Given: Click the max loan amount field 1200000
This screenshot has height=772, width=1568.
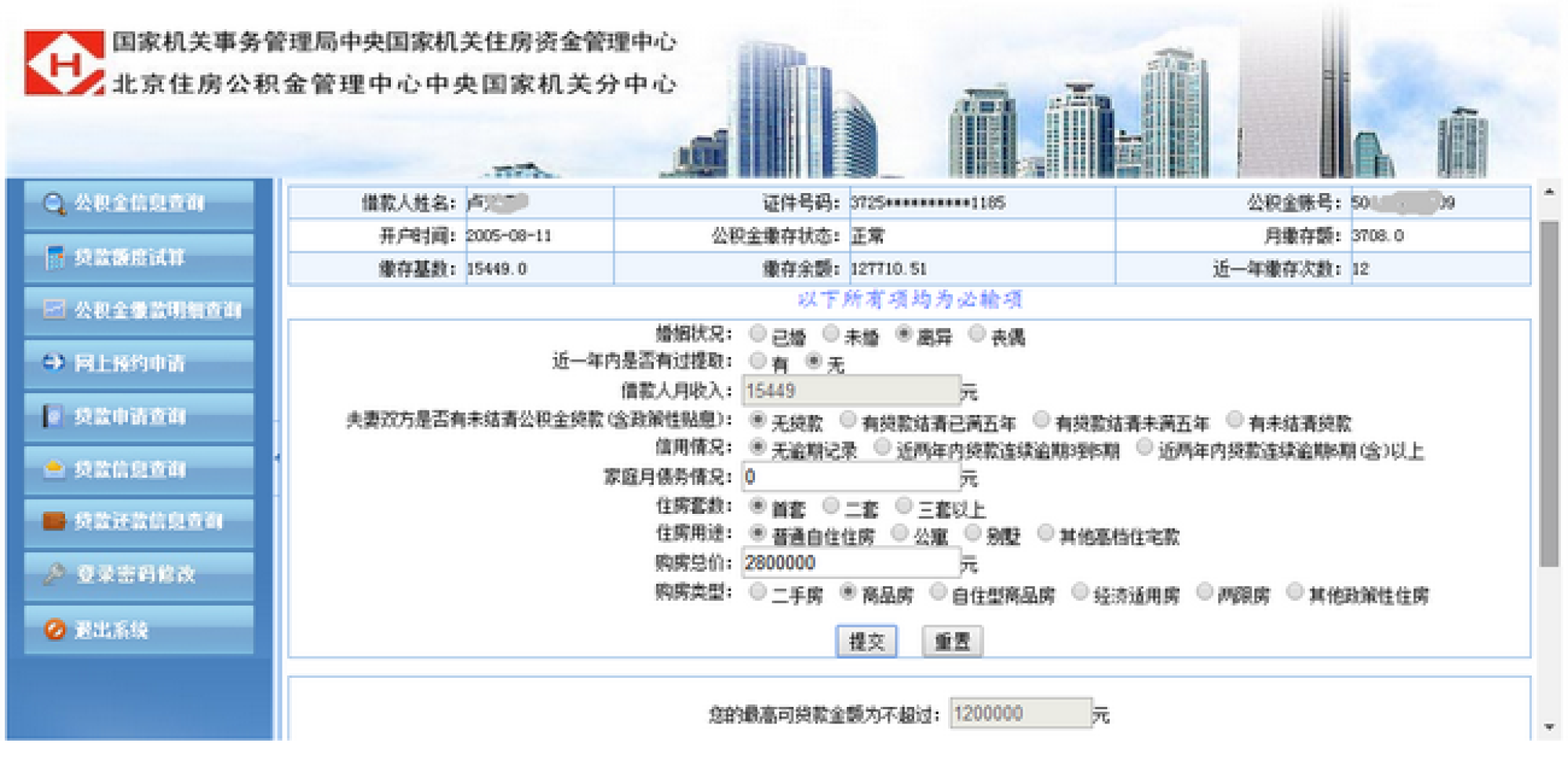Looking at the screenshot, I should (1020, 714).
